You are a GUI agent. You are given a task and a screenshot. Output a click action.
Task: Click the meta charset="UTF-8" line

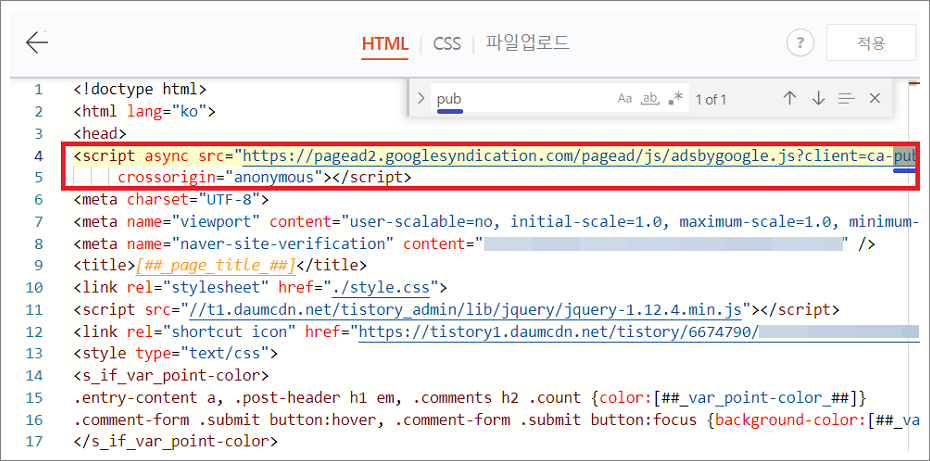[171, 200]
